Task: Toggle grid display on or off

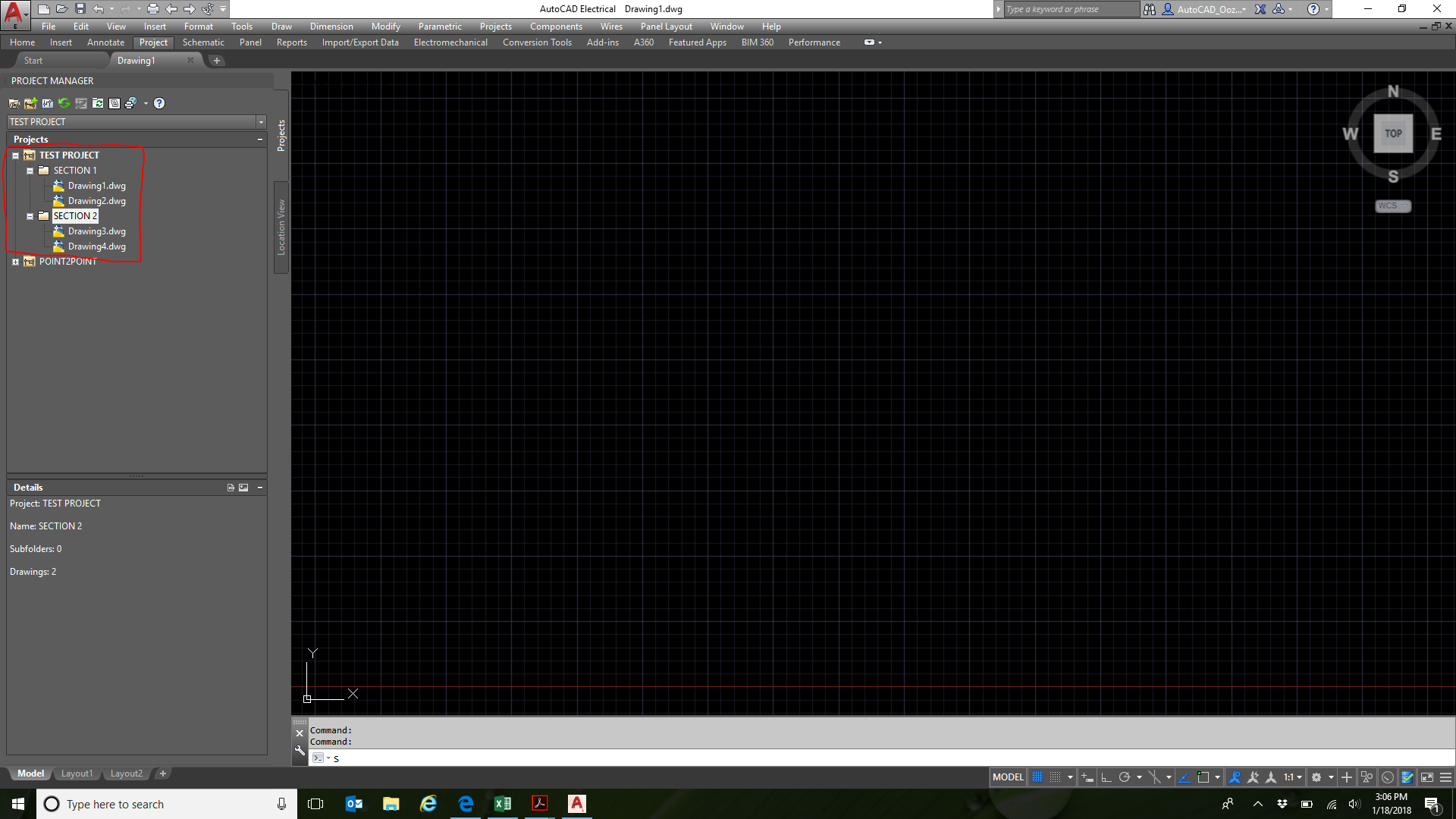Action: pos(1037,777)
